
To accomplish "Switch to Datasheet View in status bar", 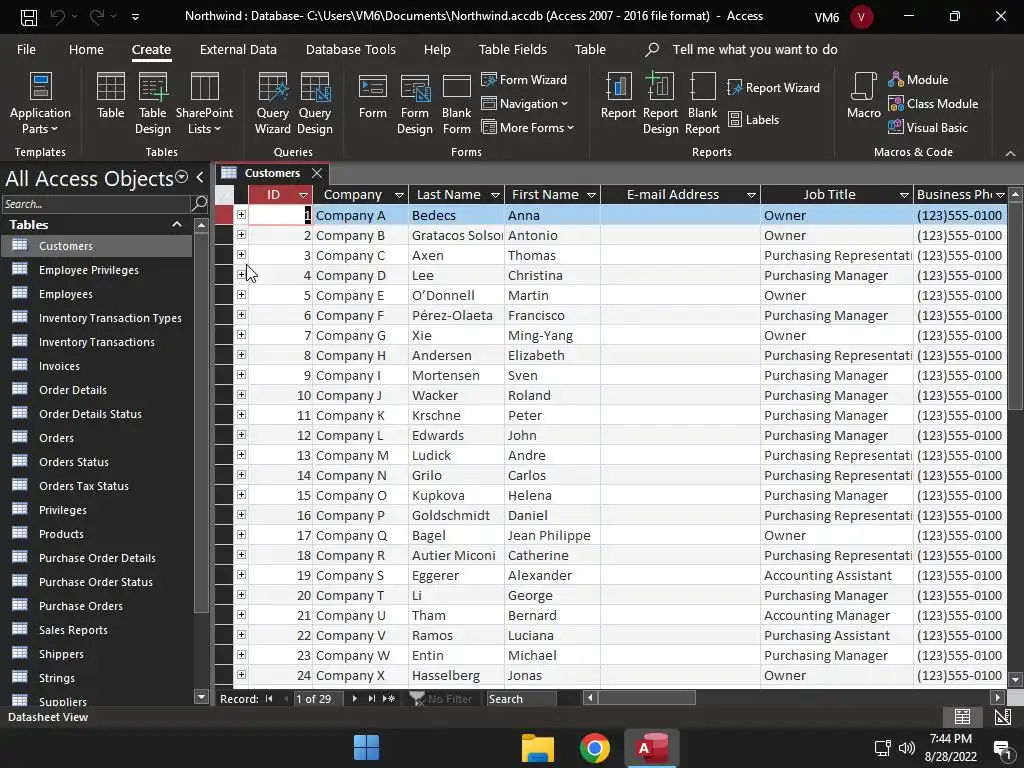I will pos(962,716).
